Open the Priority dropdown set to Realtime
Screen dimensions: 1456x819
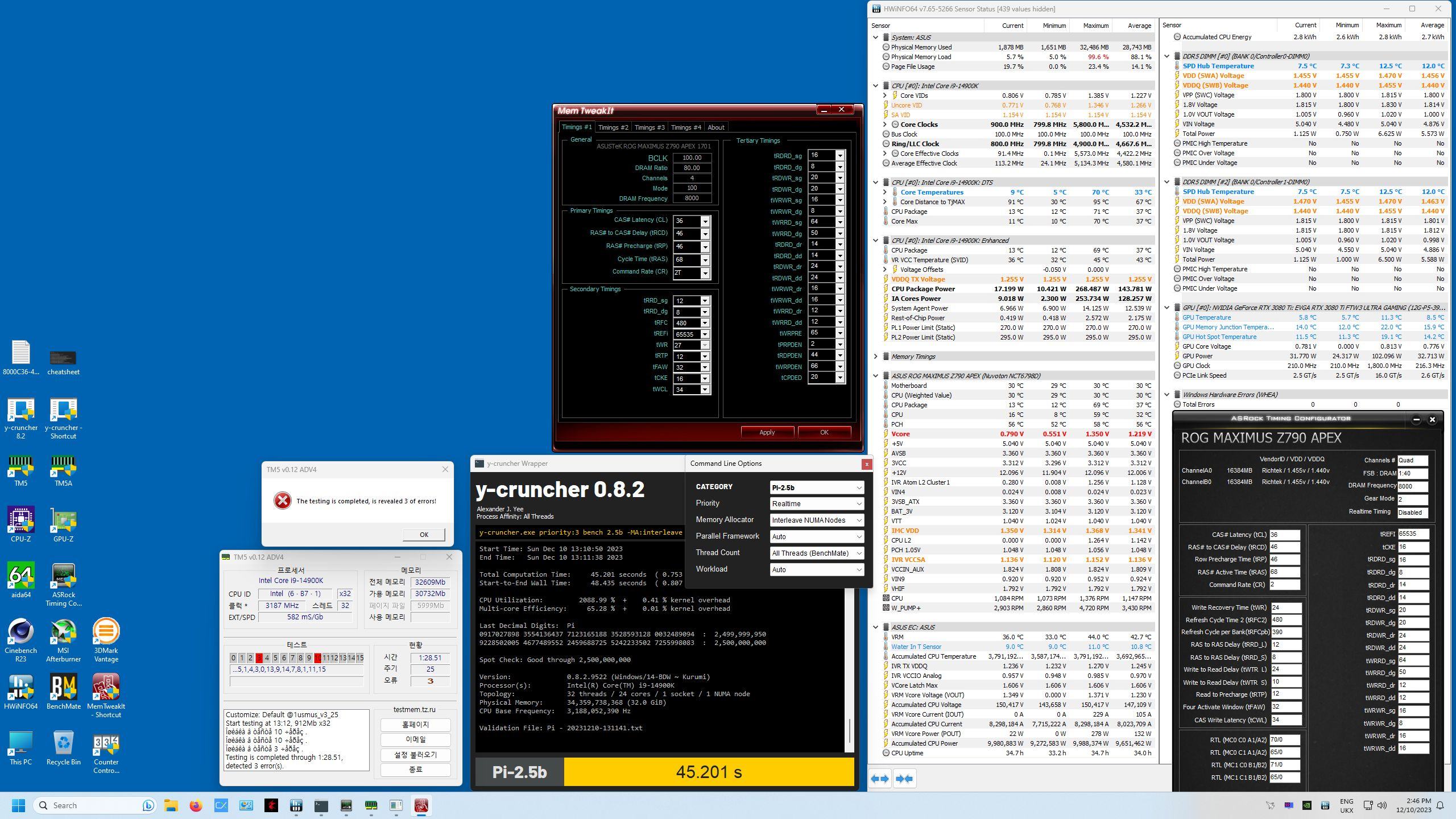(817, 504)
